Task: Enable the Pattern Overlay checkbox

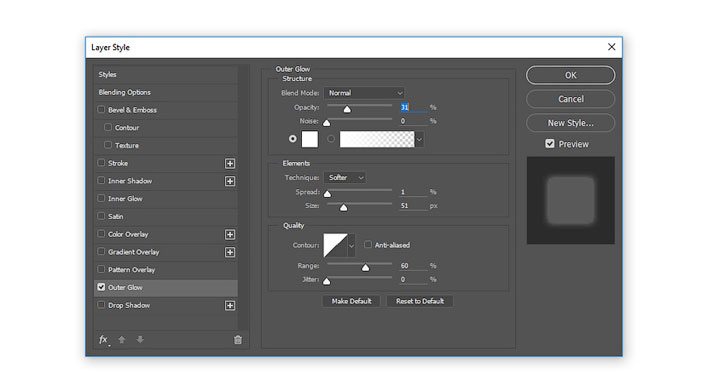Action: 101,269
